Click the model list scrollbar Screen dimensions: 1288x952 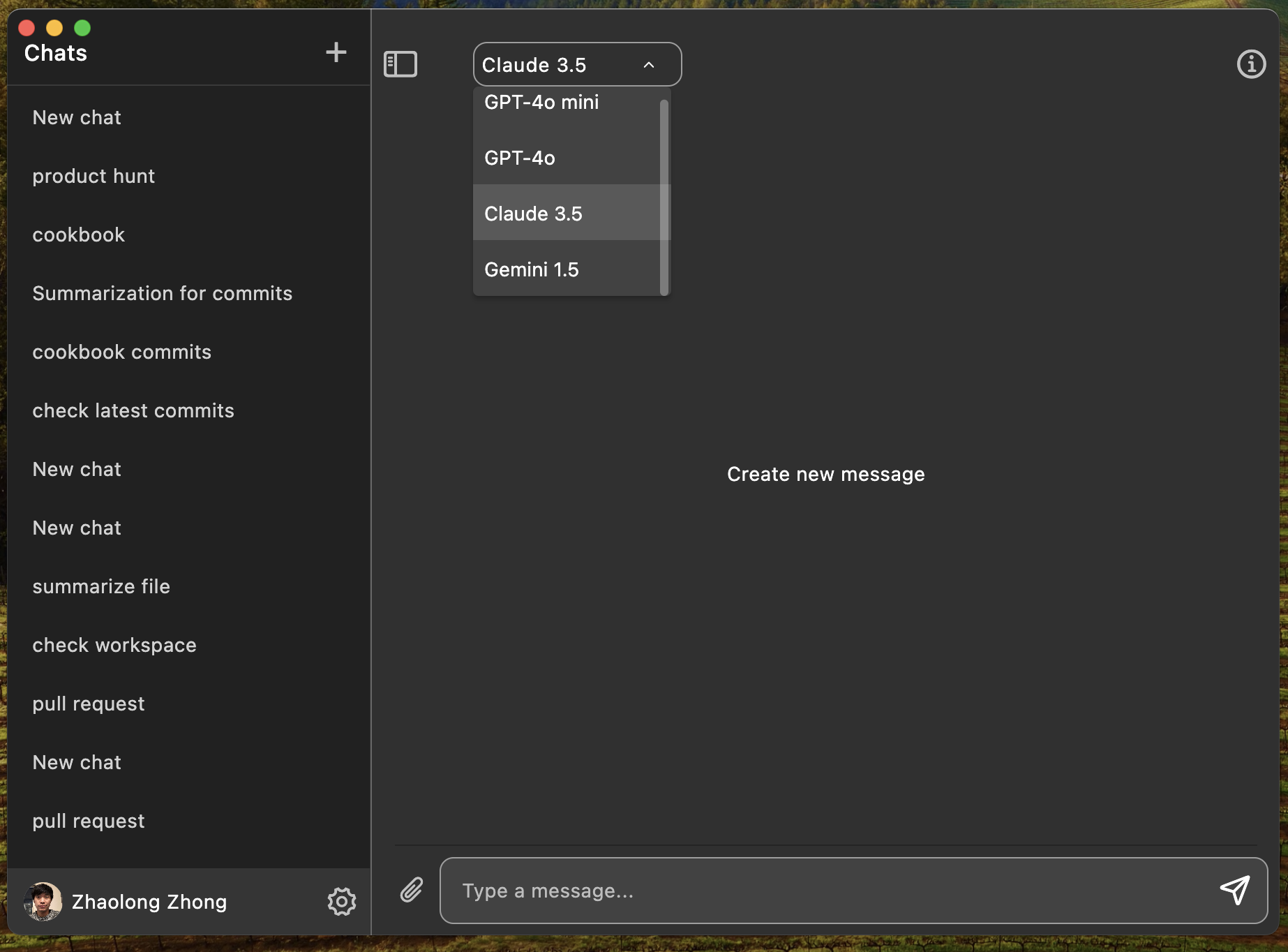(x=664, y=198)
